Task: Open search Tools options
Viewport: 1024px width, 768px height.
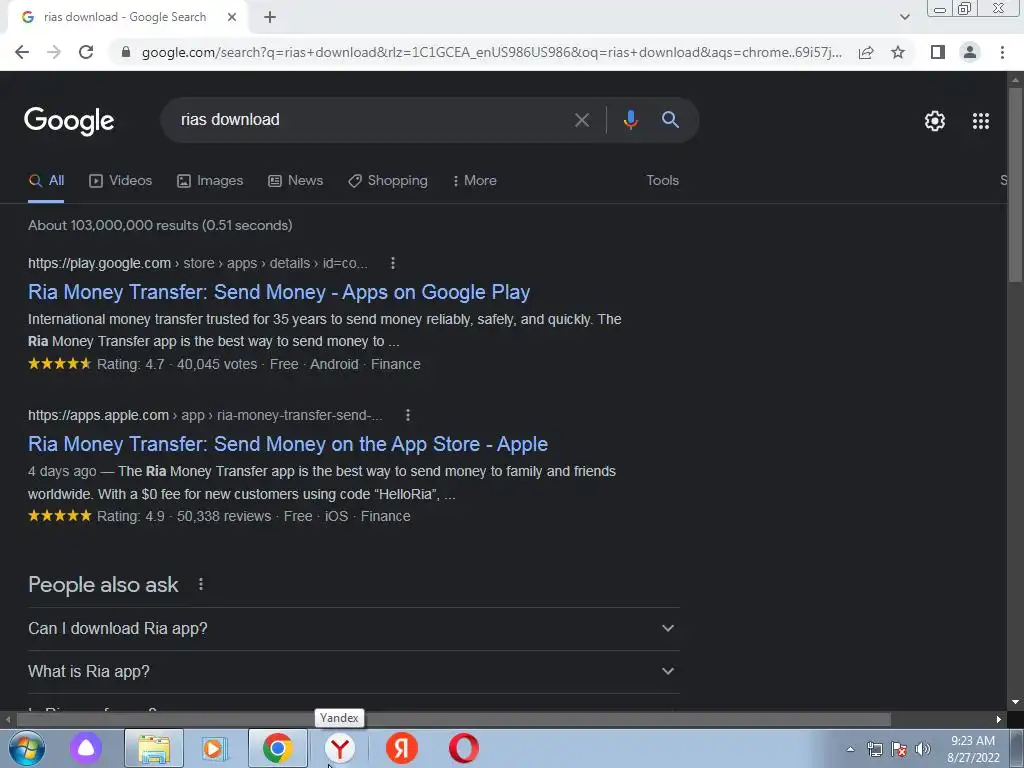Action: pos(662,180)
